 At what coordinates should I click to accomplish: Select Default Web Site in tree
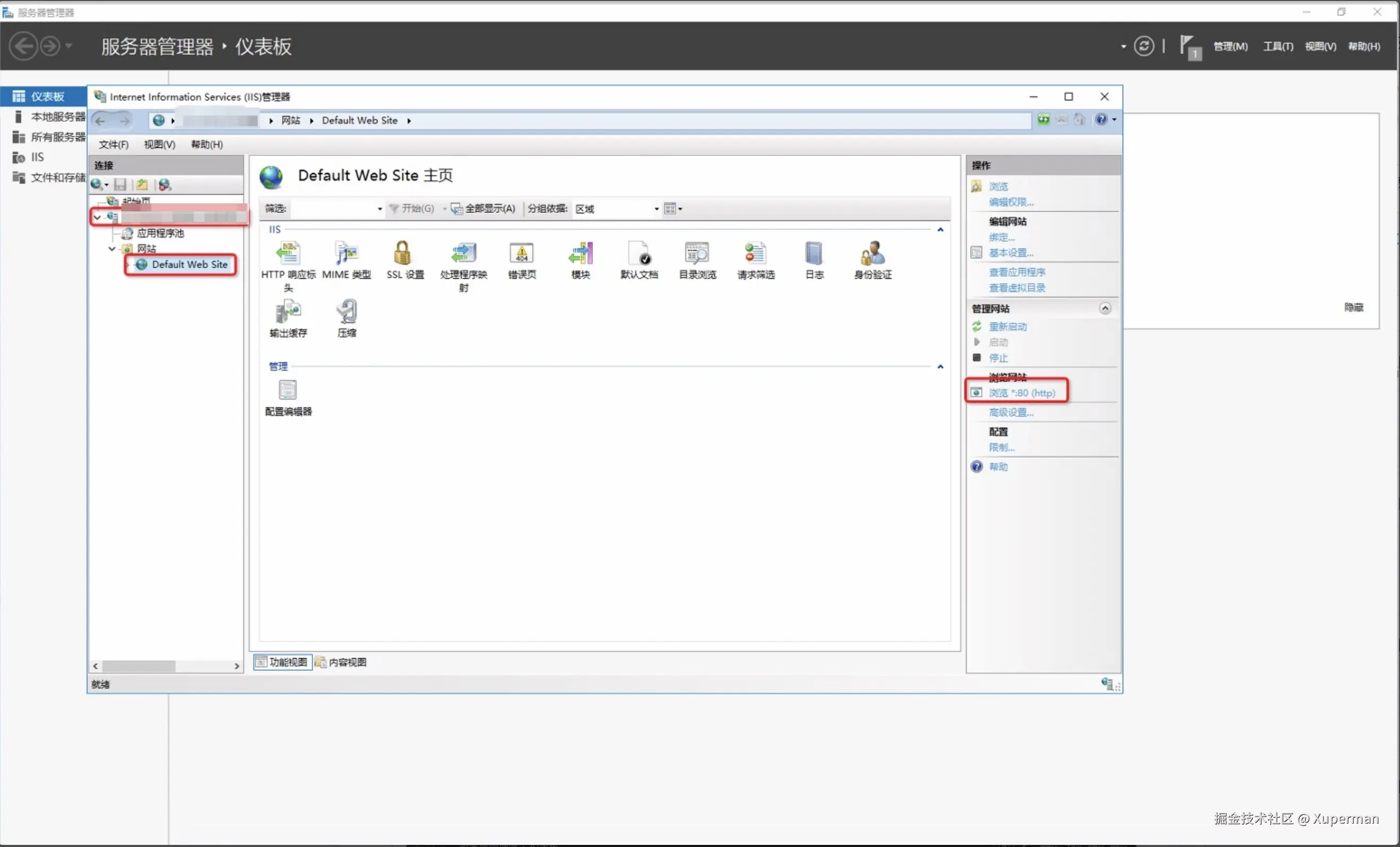click(189, 264)
